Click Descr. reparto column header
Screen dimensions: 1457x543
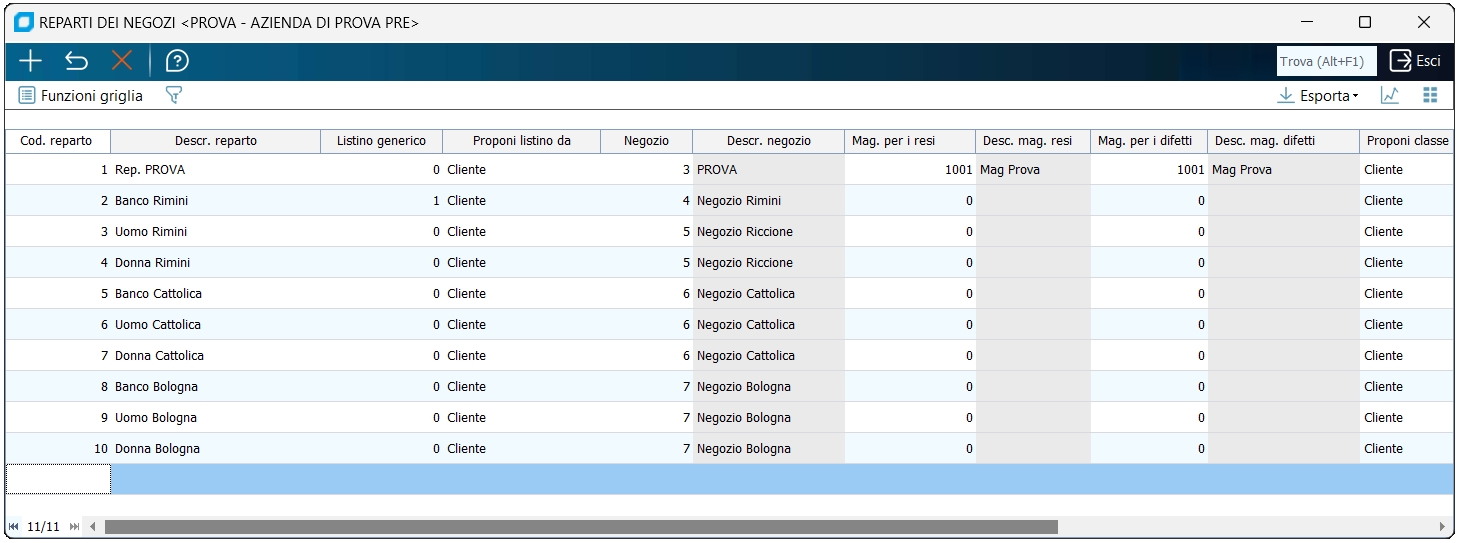click(215, 141)
